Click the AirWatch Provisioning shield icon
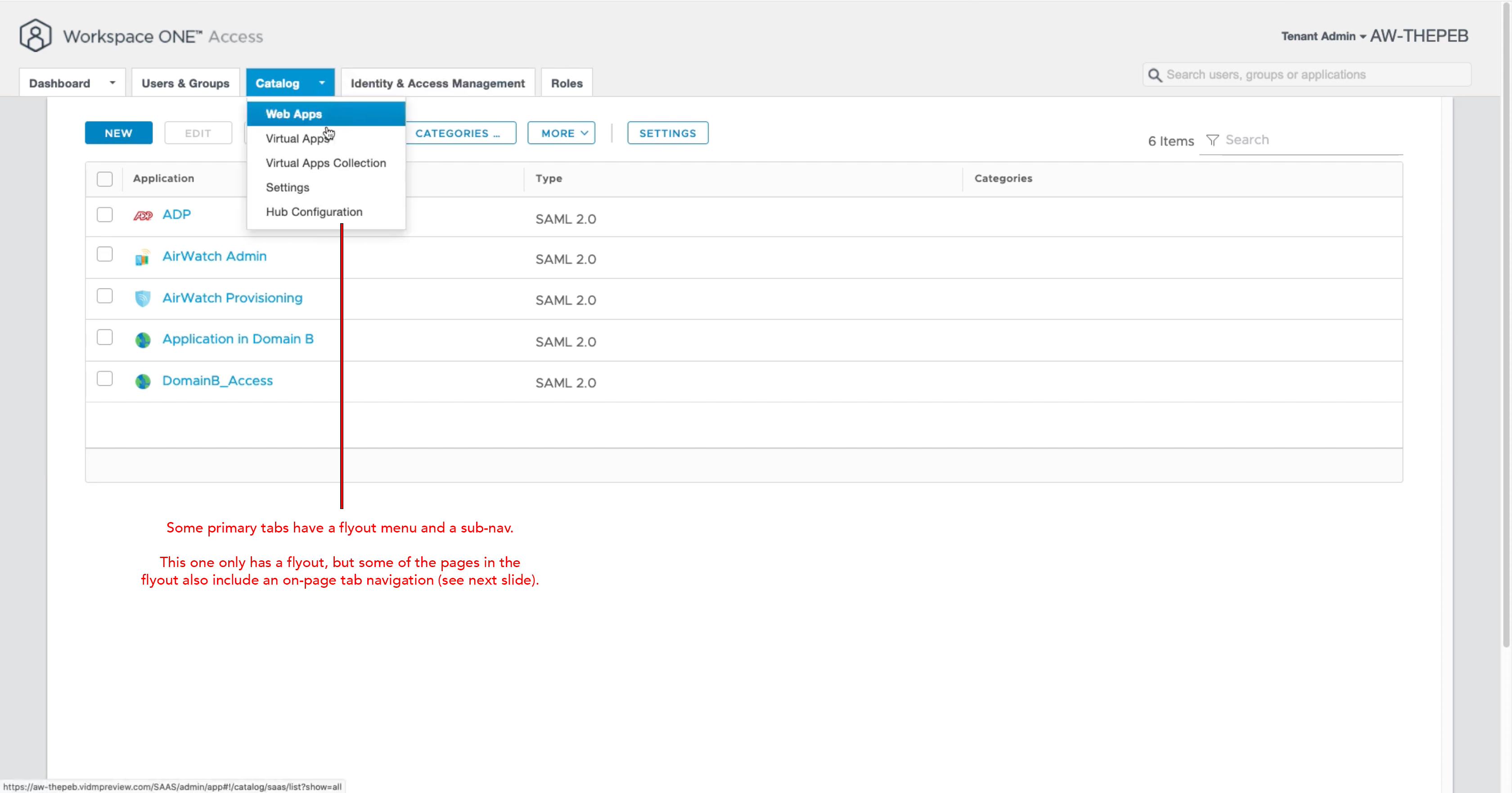Viewport: 1512px width, 793px height. (x=143, y=299)
